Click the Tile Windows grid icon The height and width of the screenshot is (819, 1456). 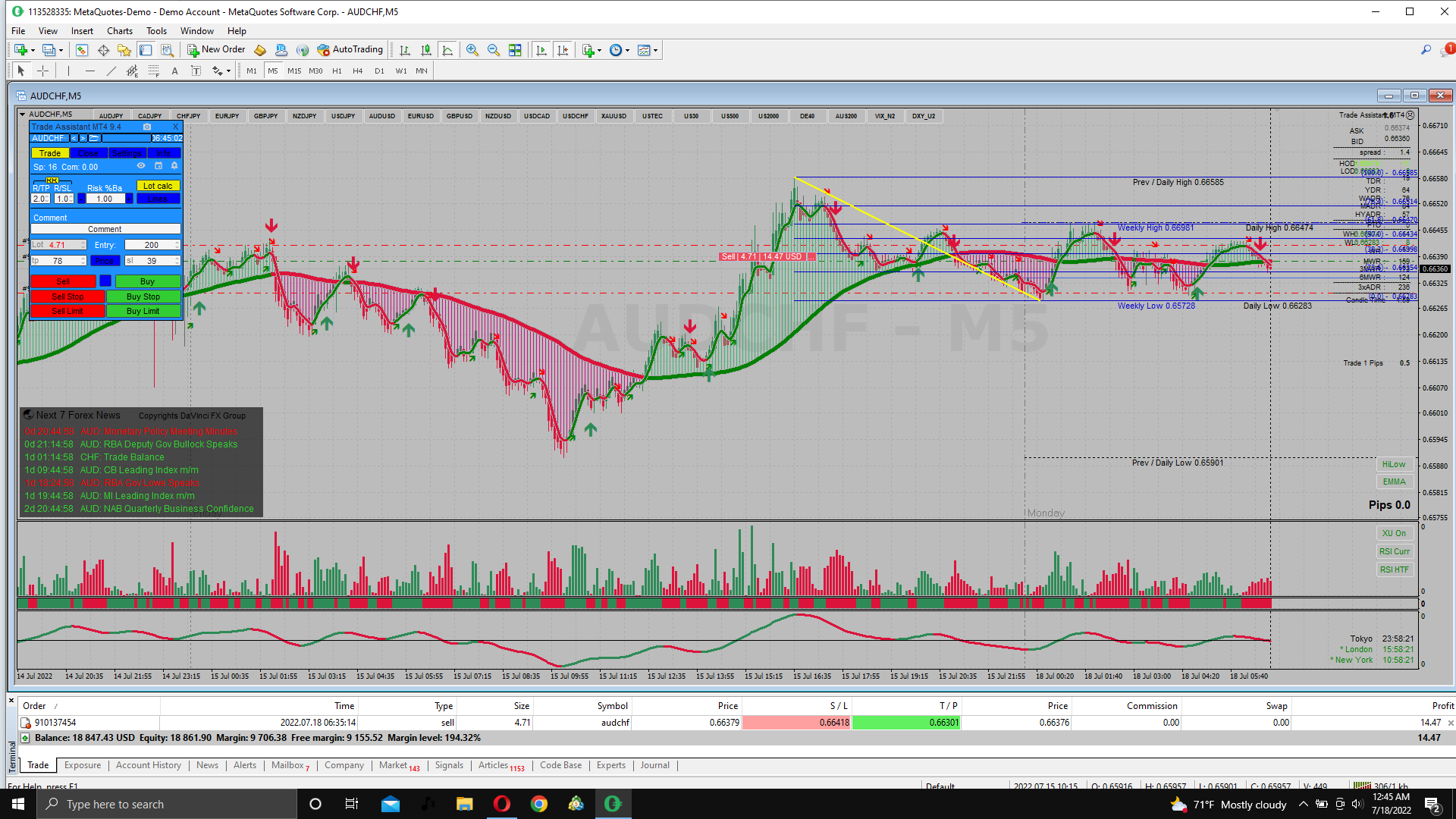[515, 50]
